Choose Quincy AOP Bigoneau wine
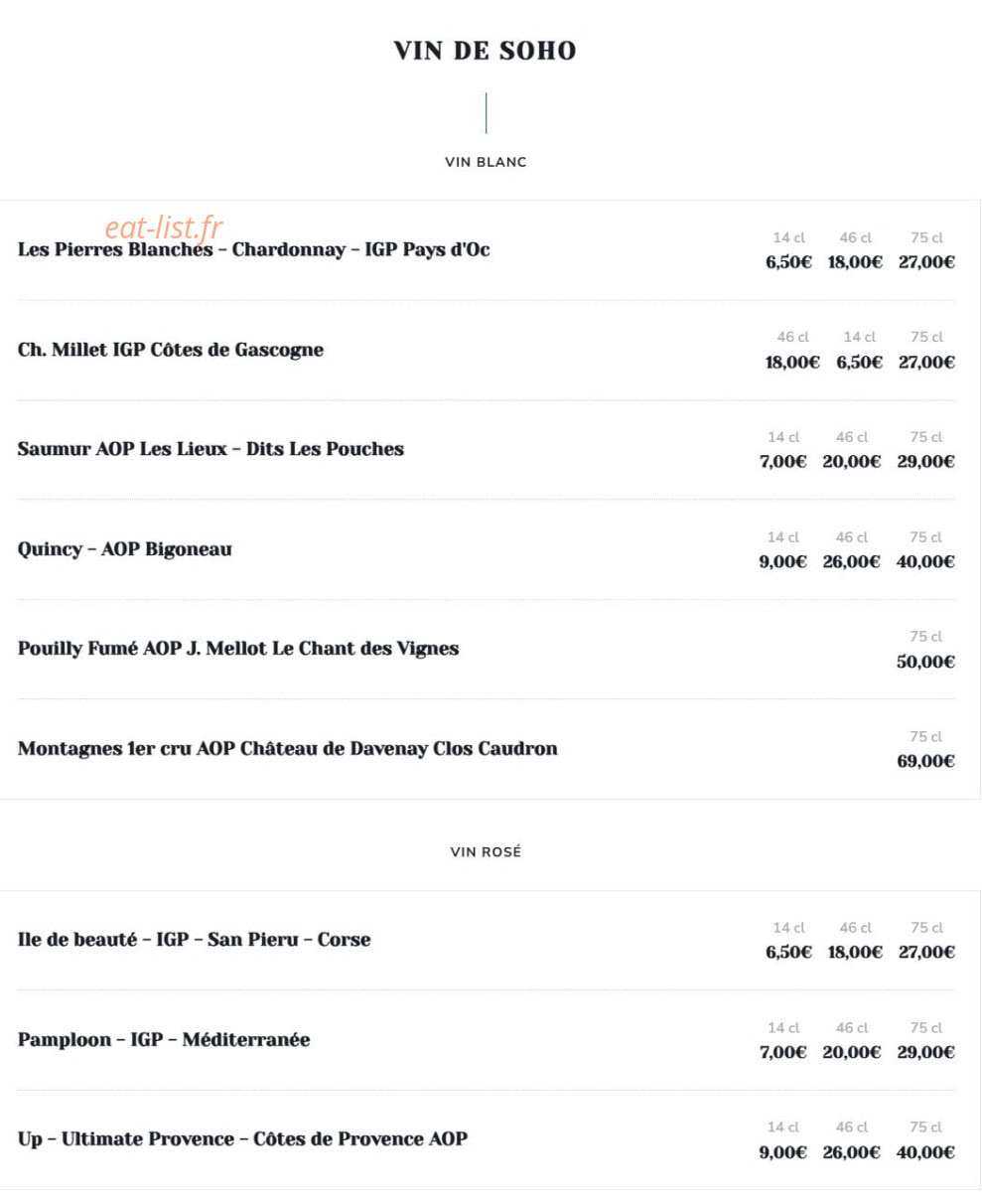This screenshot has width=982, height=1204. 124,549
